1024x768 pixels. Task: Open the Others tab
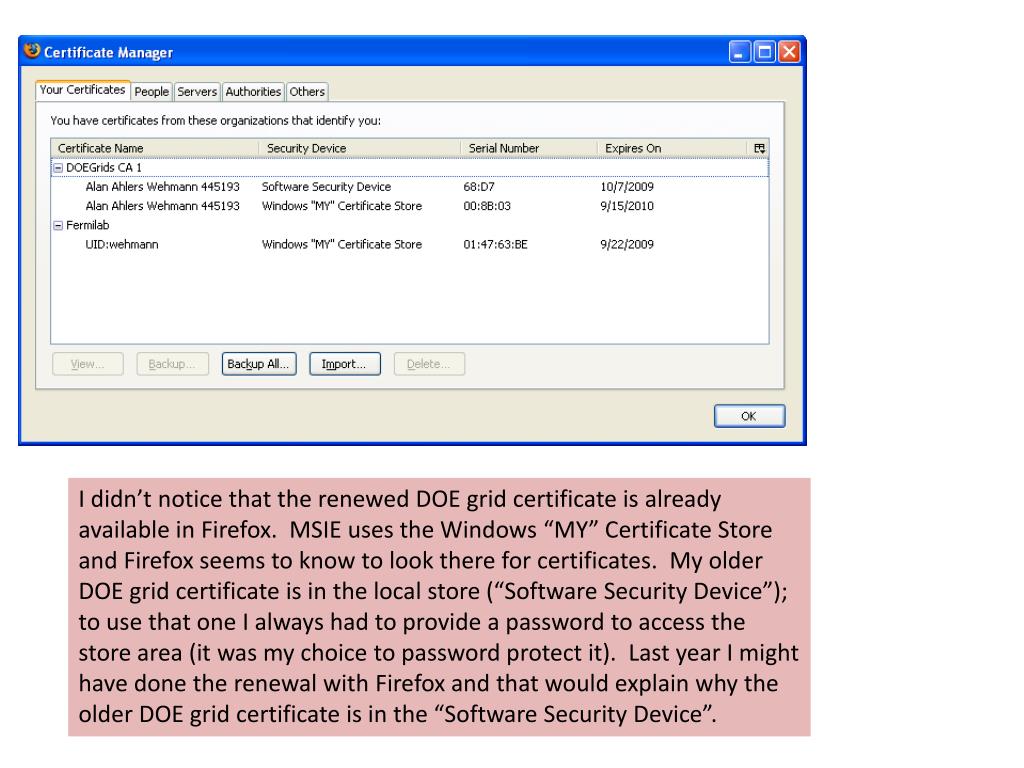tap(307, 92)
